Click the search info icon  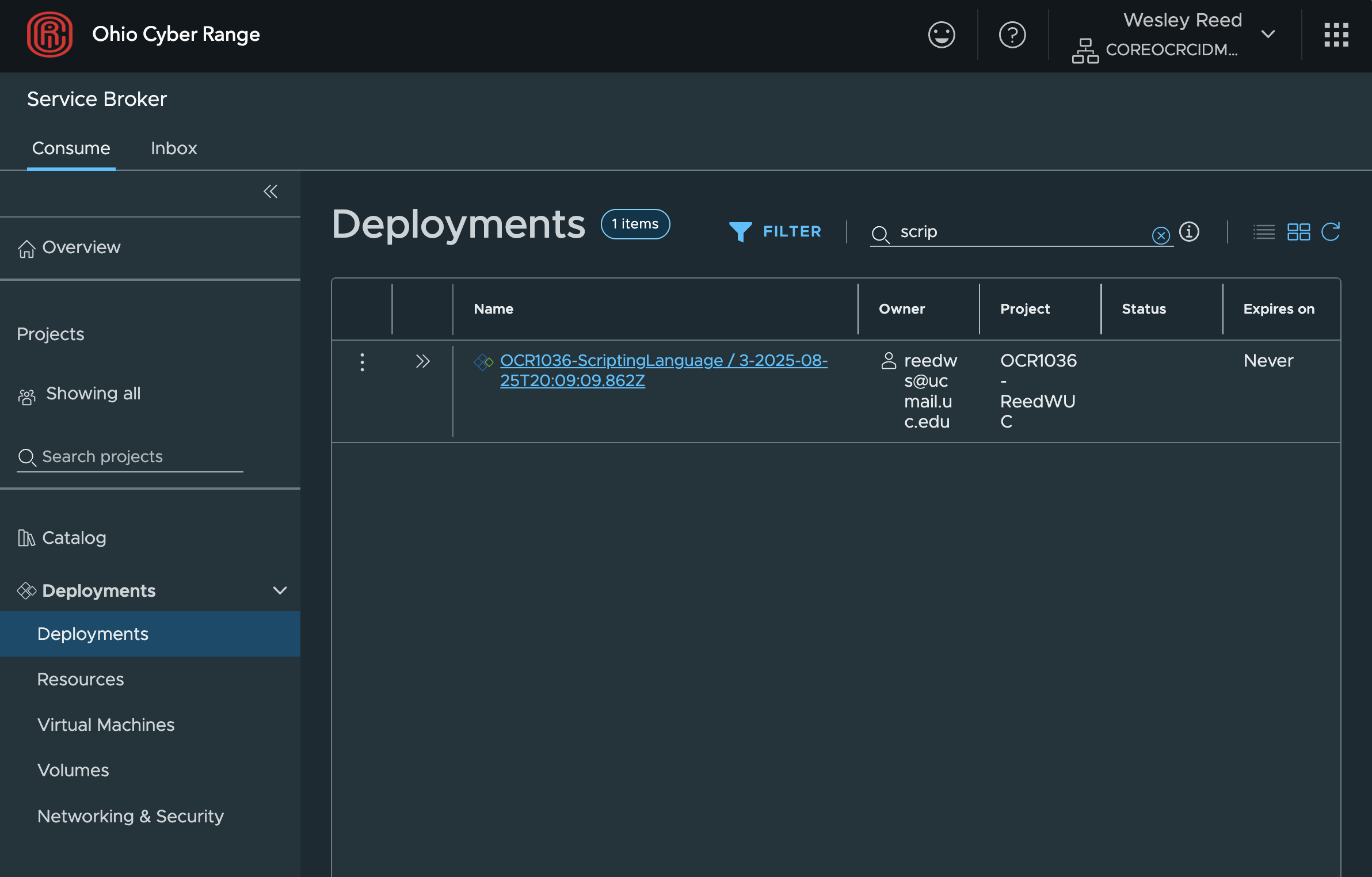pyautogui.click(x=1189, y=231)
